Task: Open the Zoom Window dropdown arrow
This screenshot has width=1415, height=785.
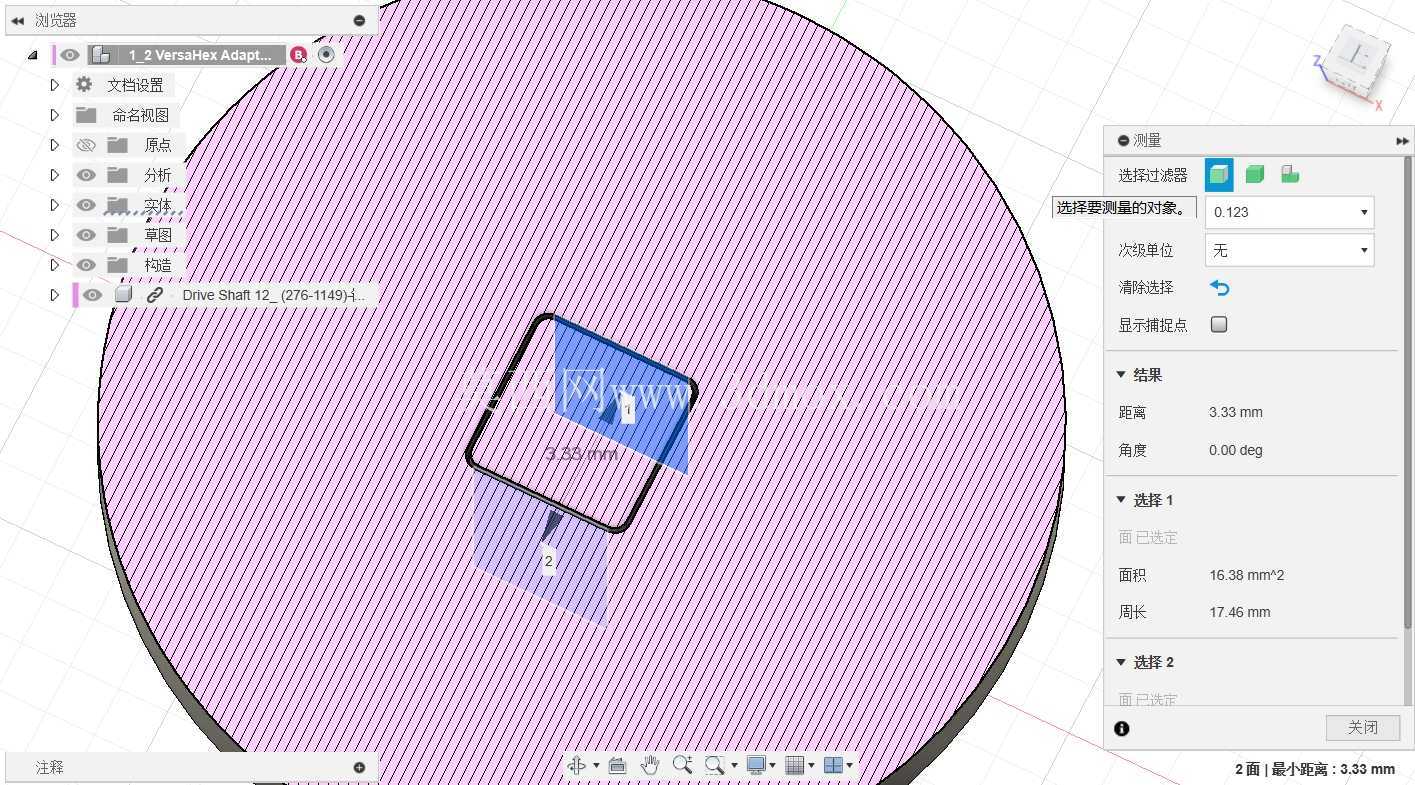Action: (x=734, y=766)
